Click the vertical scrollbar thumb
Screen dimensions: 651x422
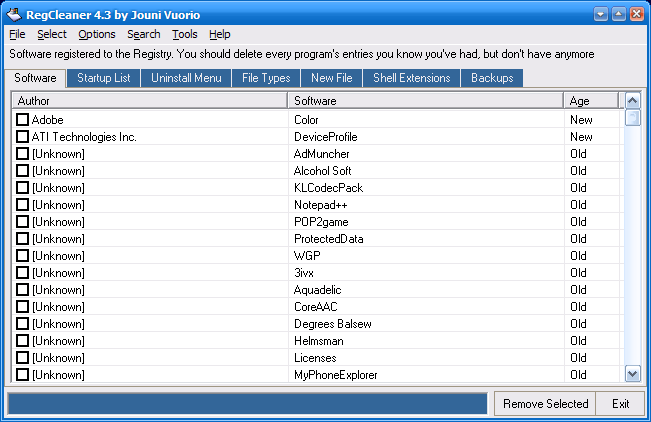click(633, 118)
